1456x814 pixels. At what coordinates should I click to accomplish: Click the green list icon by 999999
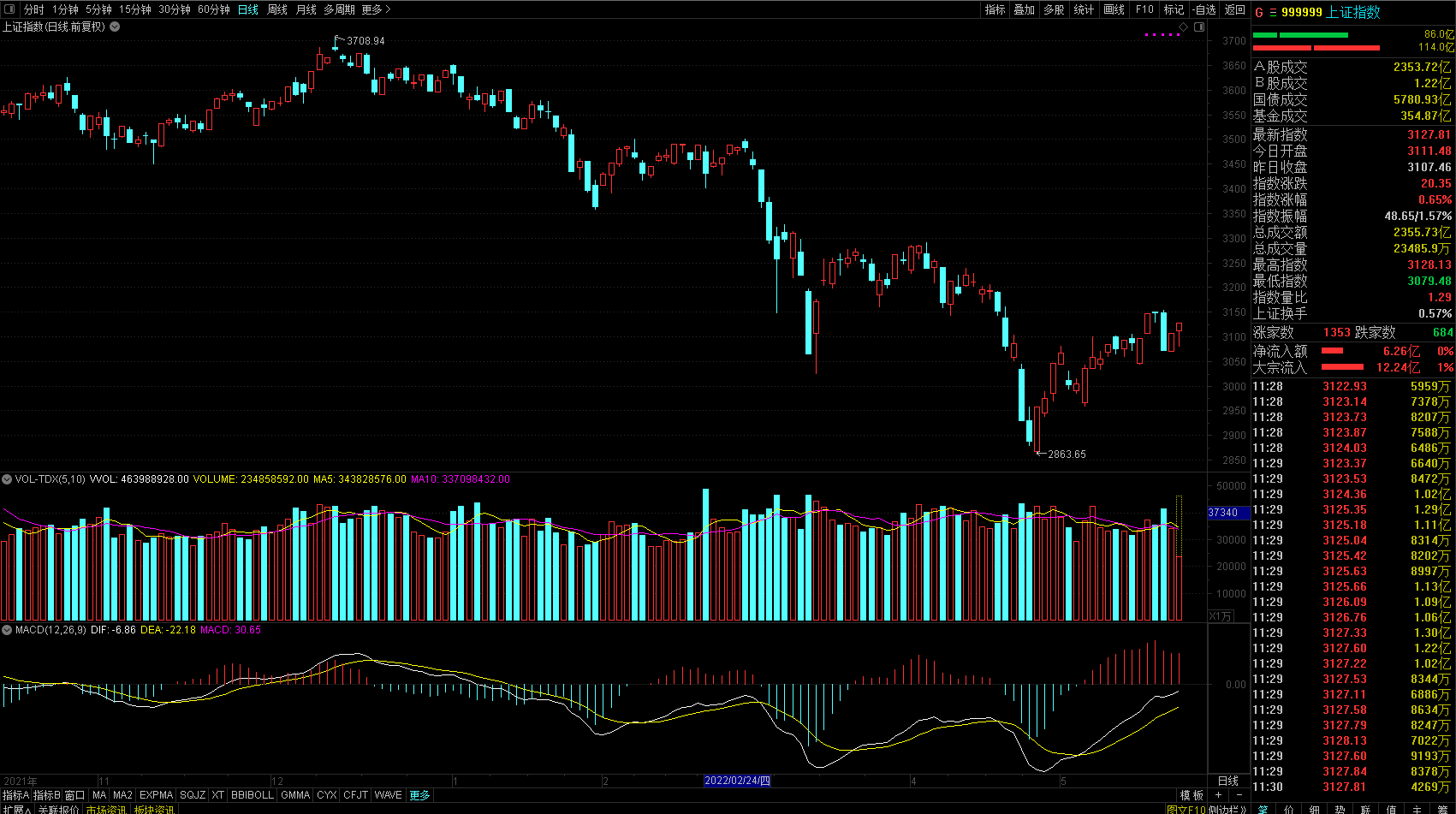1273,12
